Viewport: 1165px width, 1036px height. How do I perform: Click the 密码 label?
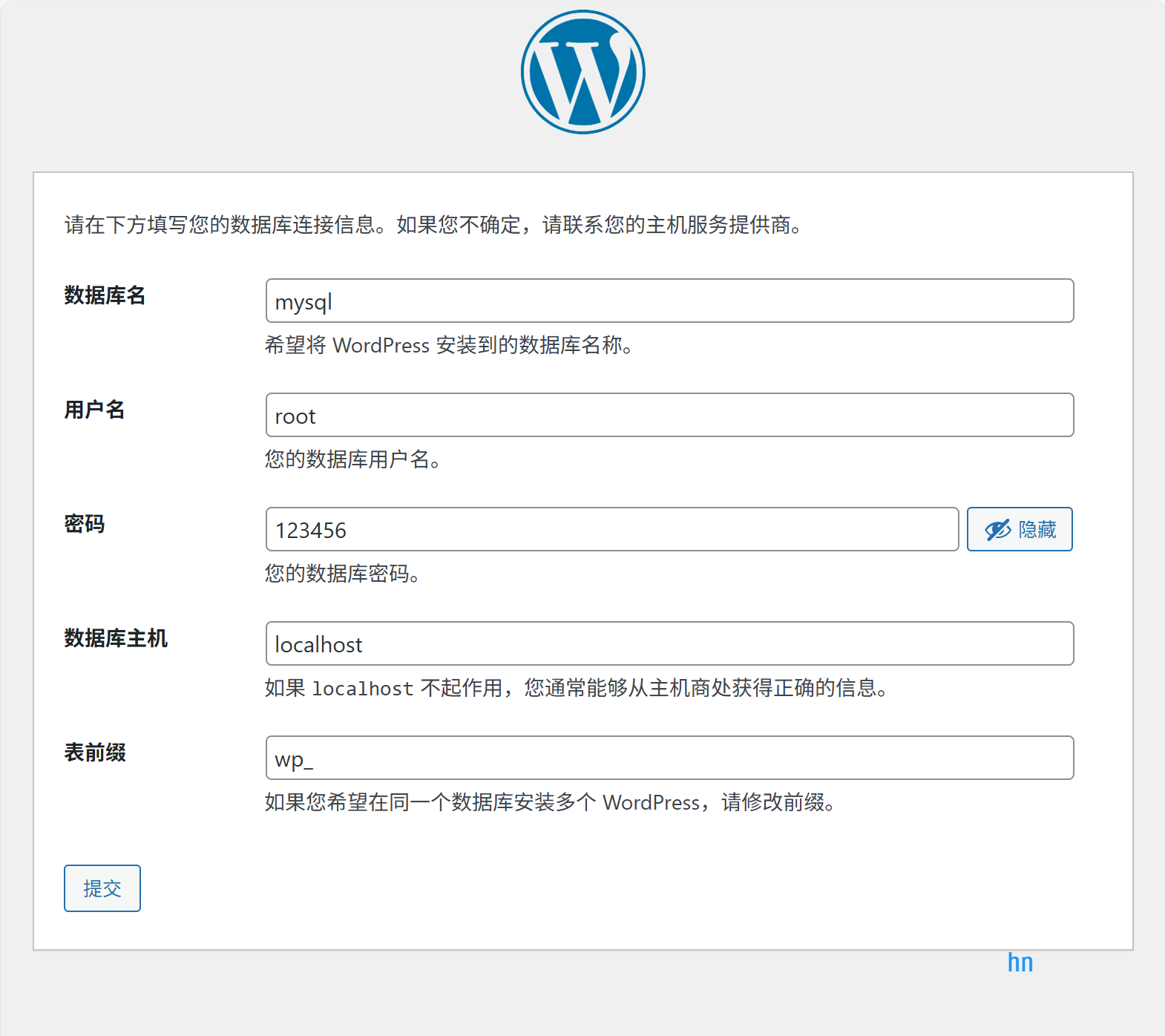(x=84, y=524)
